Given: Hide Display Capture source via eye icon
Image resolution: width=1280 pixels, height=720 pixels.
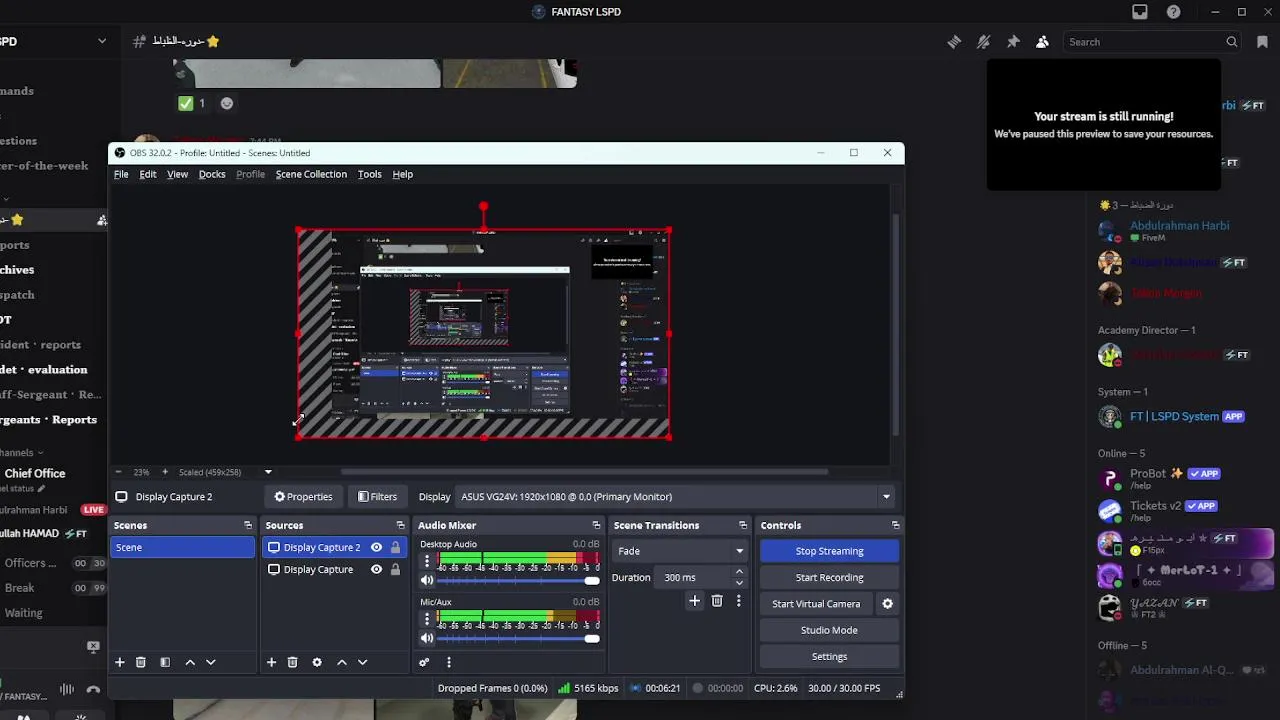Looking at the screenshot, I should click(x=376, y=569).
